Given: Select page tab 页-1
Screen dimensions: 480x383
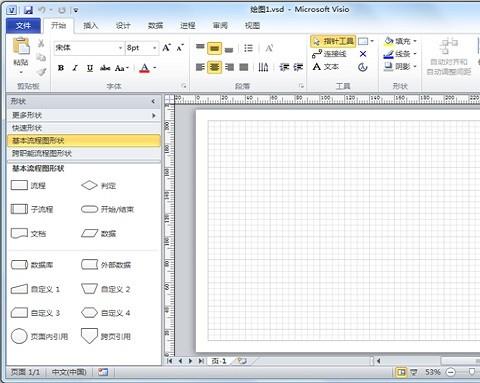Looking at the screenshot, I should click(x=219, y=361).
